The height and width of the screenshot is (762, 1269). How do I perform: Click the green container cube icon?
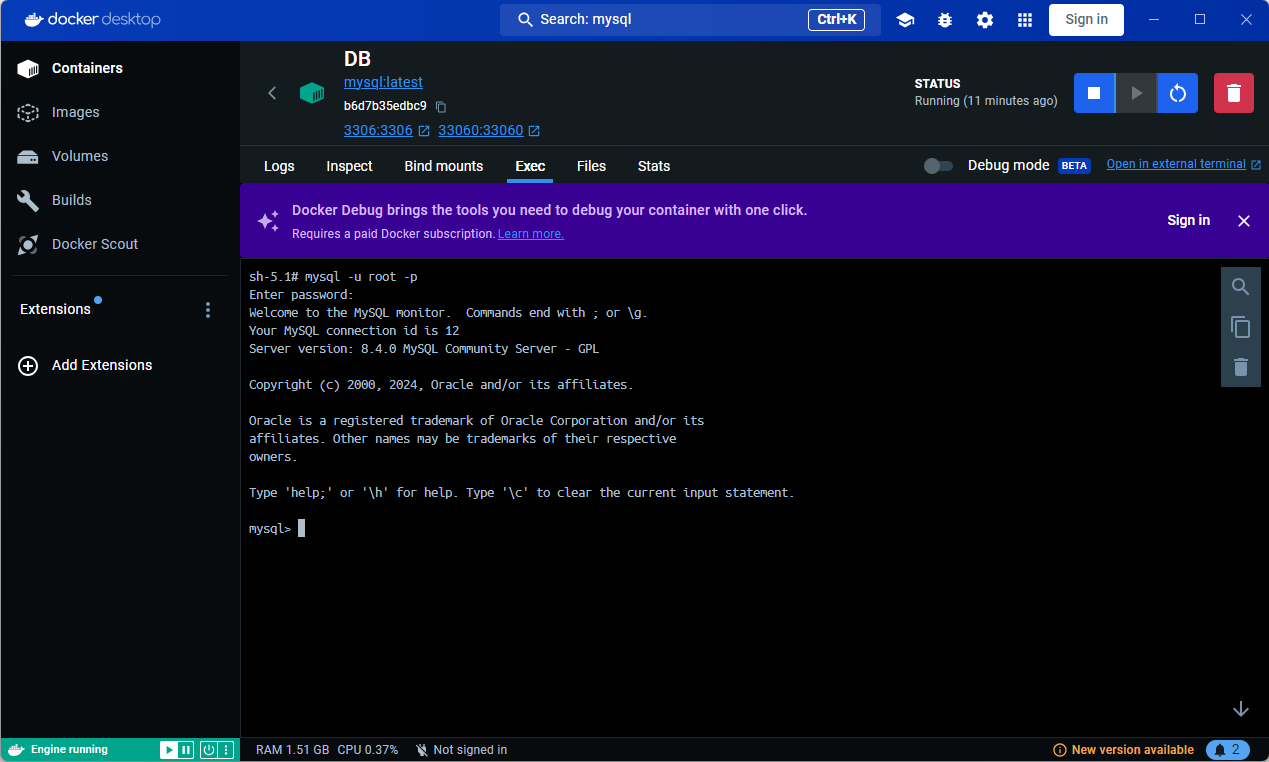(312, 93)
